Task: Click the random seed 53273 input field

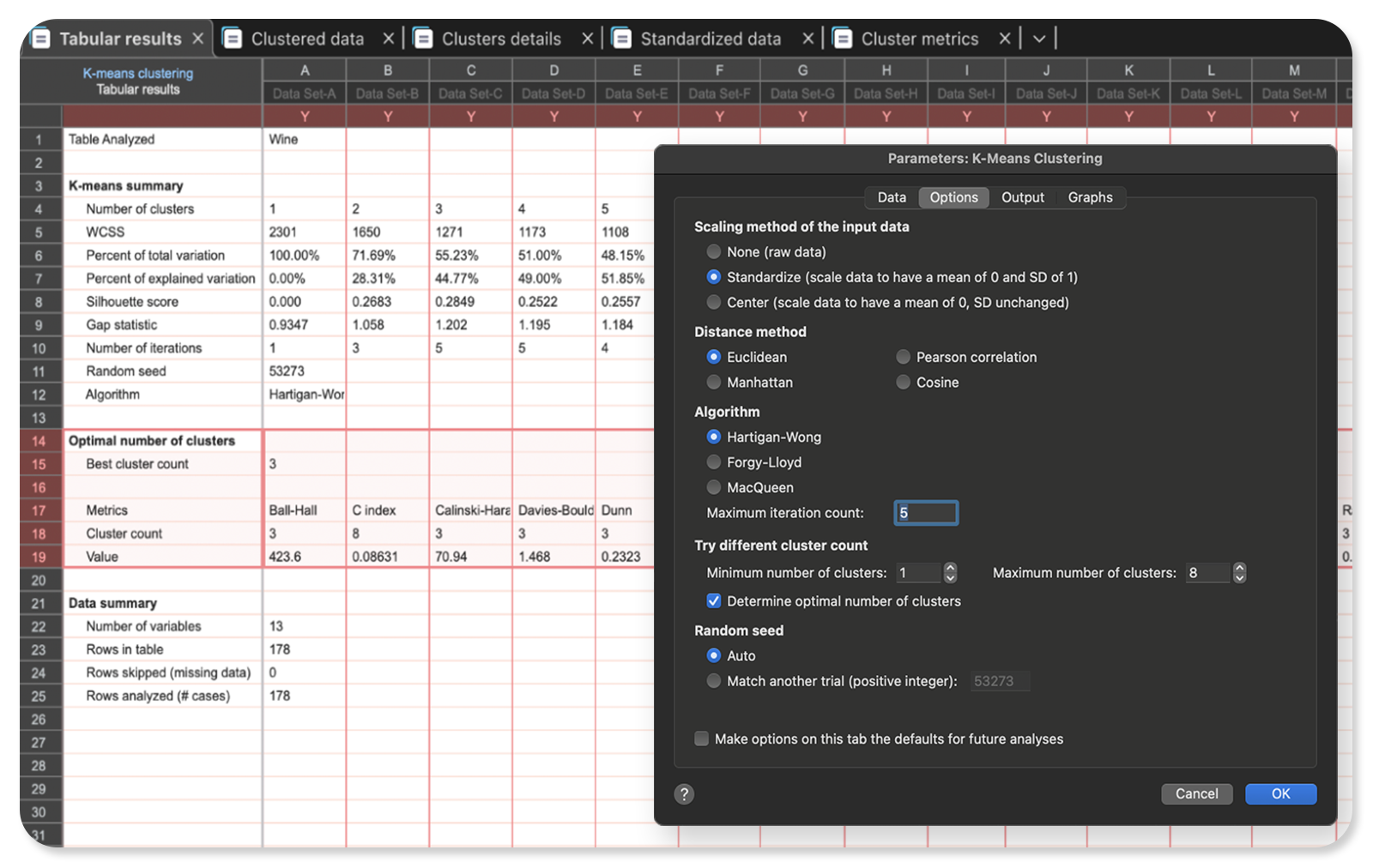Action: 1000,681
